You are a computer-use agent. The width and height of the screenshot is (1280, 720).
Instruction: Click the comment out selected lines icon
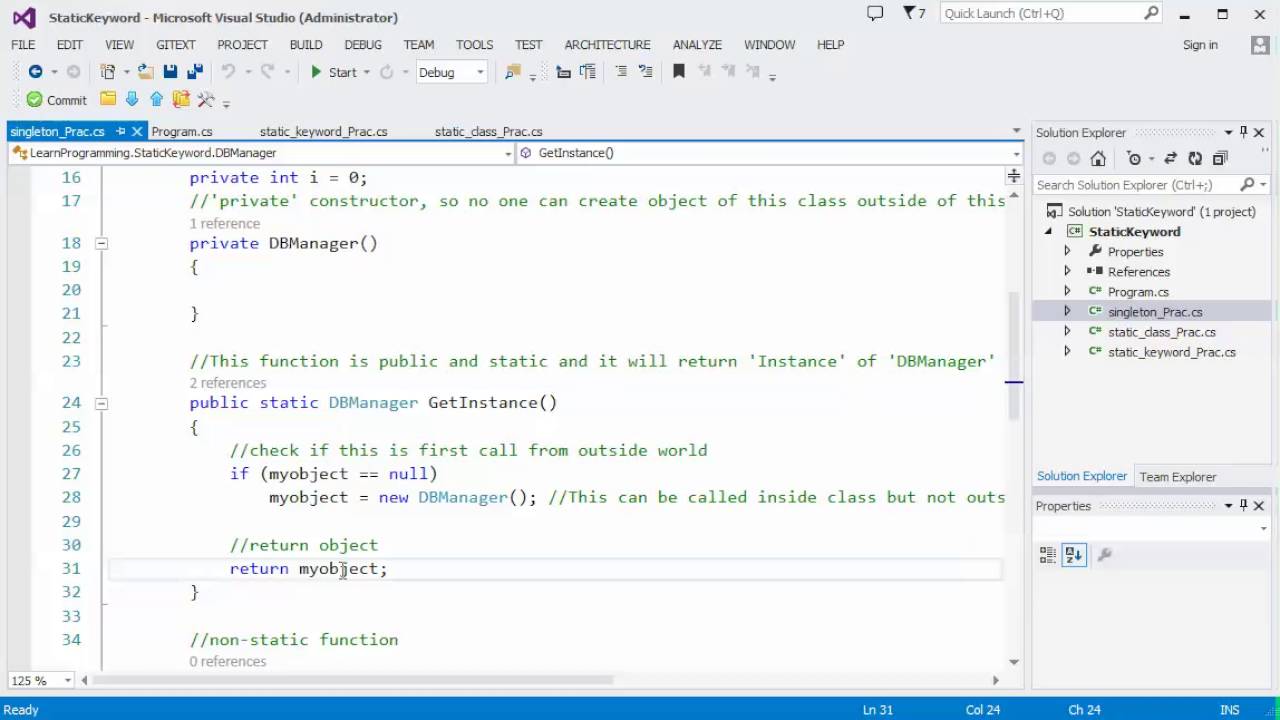621,72
